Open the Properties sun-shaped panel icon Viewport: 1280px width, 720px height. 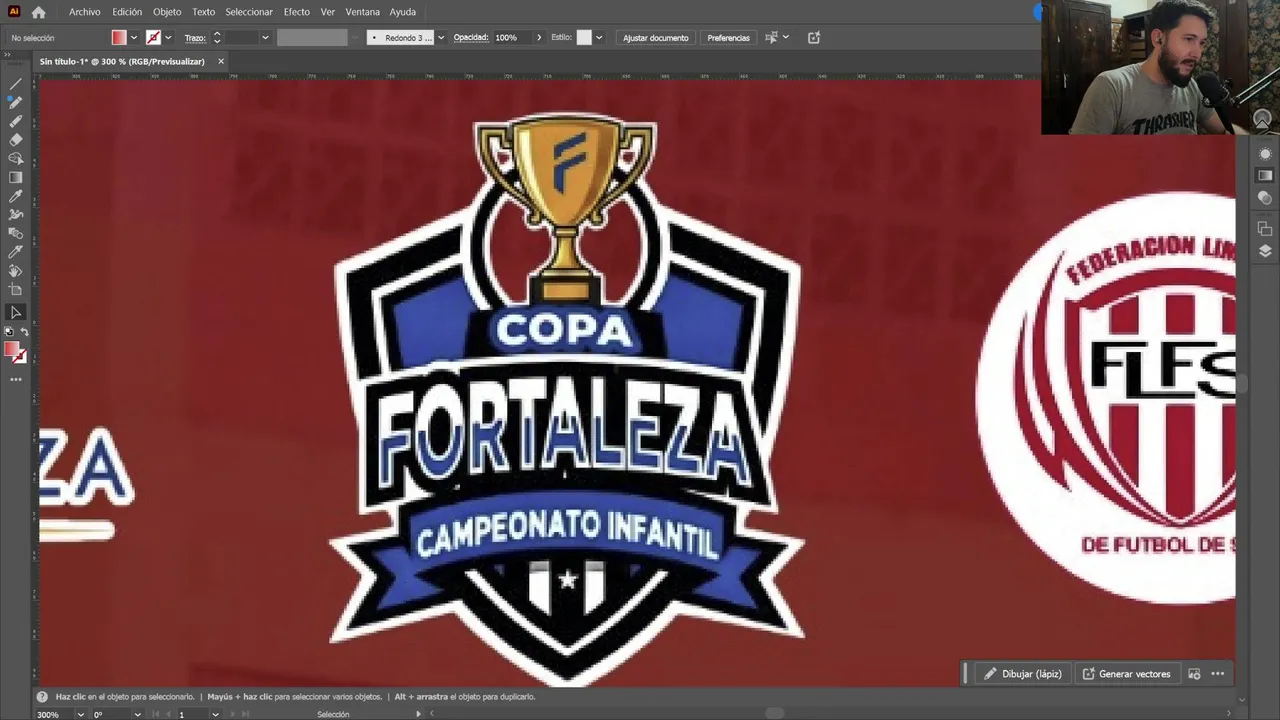click(1265, 154)
